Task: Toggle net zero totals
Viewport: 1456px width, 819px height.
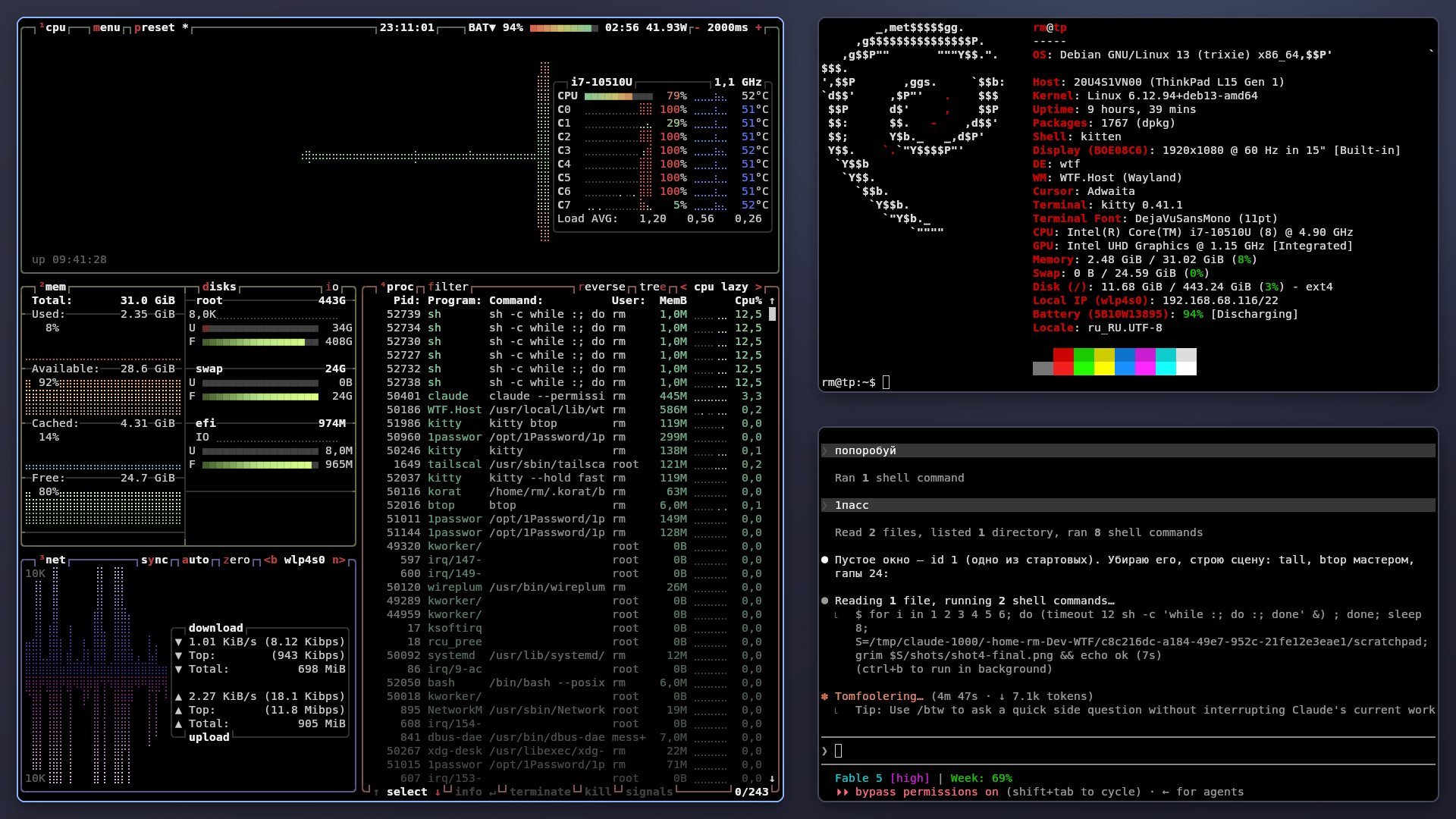Action: point(237,560)
